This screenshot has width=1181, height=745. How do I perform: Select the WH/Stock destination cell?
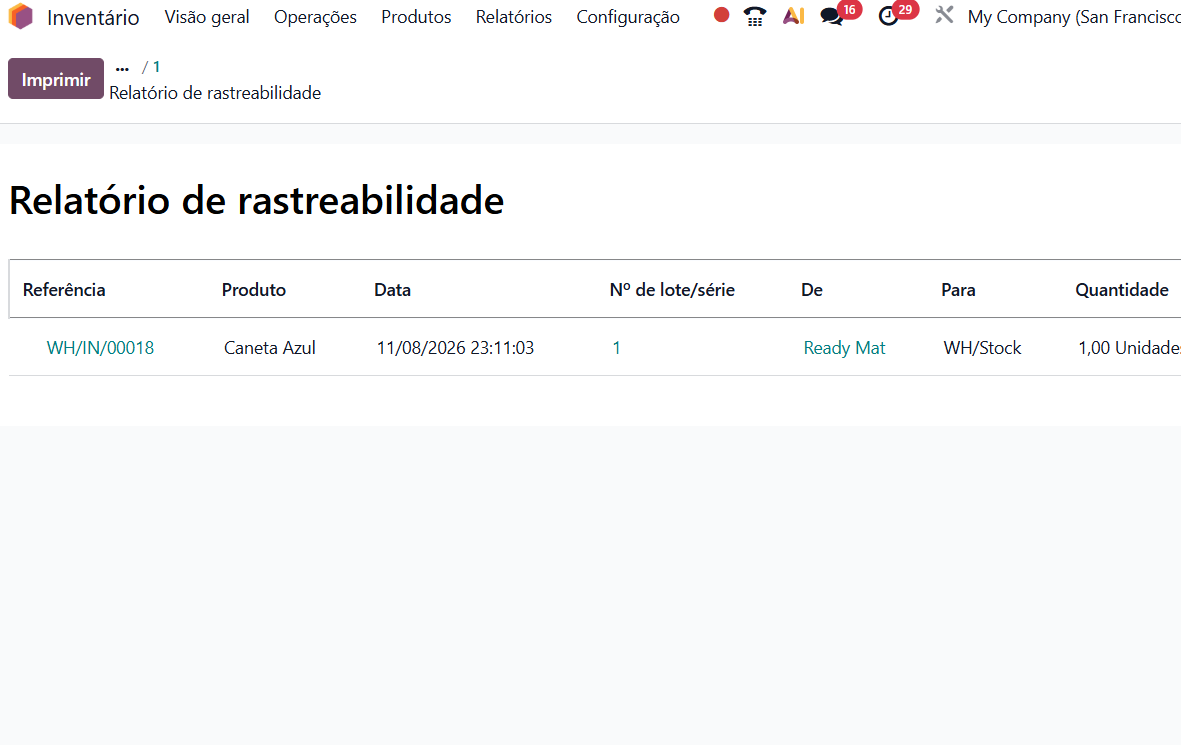(982, 348)
